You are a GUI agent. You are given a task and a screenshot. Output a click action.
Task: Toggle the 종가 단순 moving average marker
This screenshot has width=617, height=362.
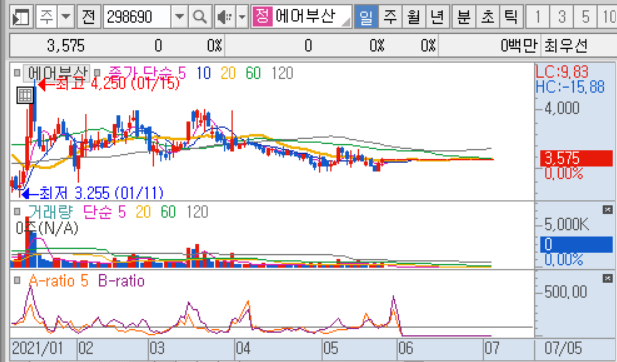pyautogui.click(x=97, y=73)
